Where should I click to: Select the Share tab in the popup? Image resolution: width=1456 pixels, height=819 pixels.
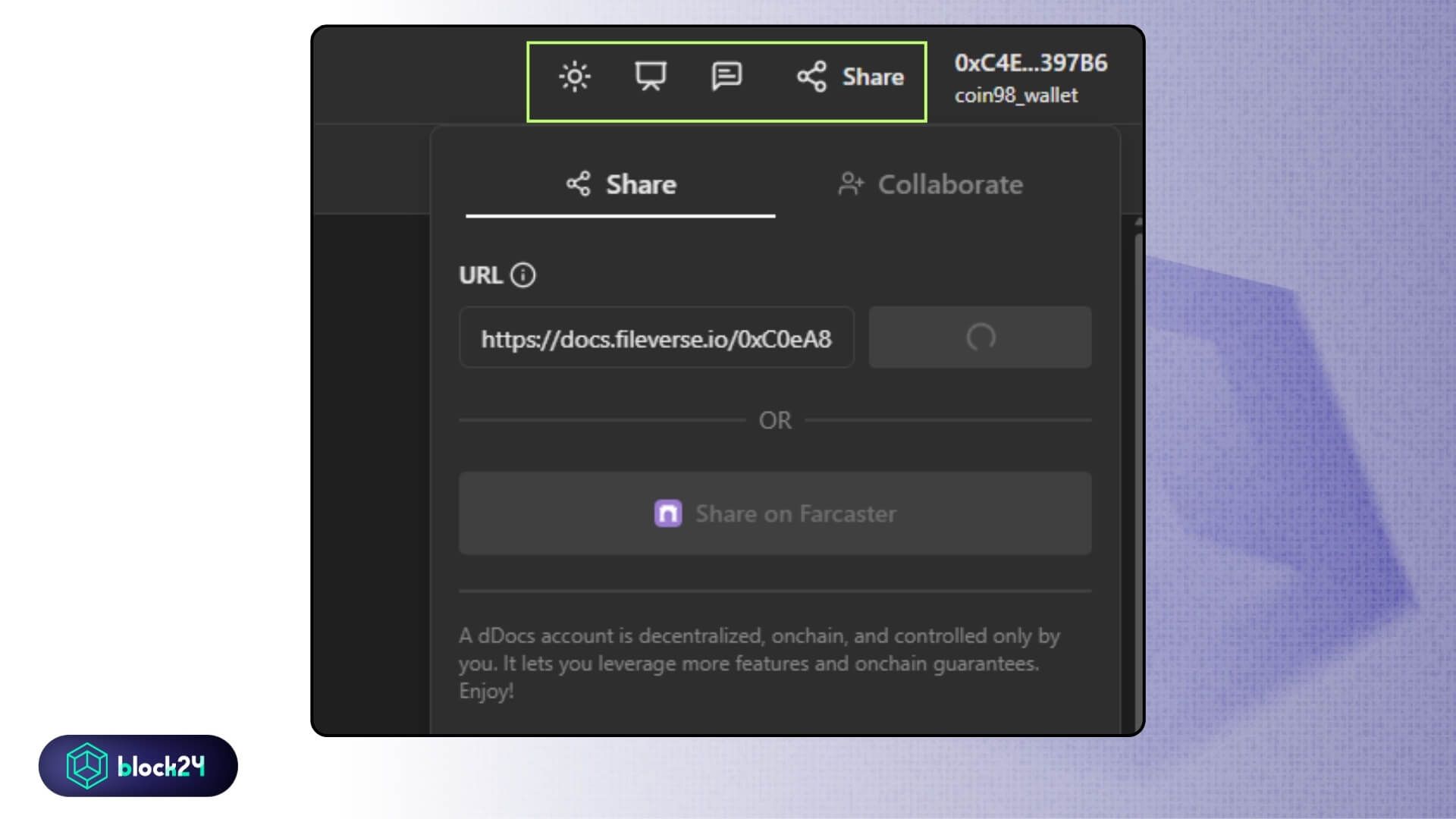pyautogui.click(x=620, y=184)
